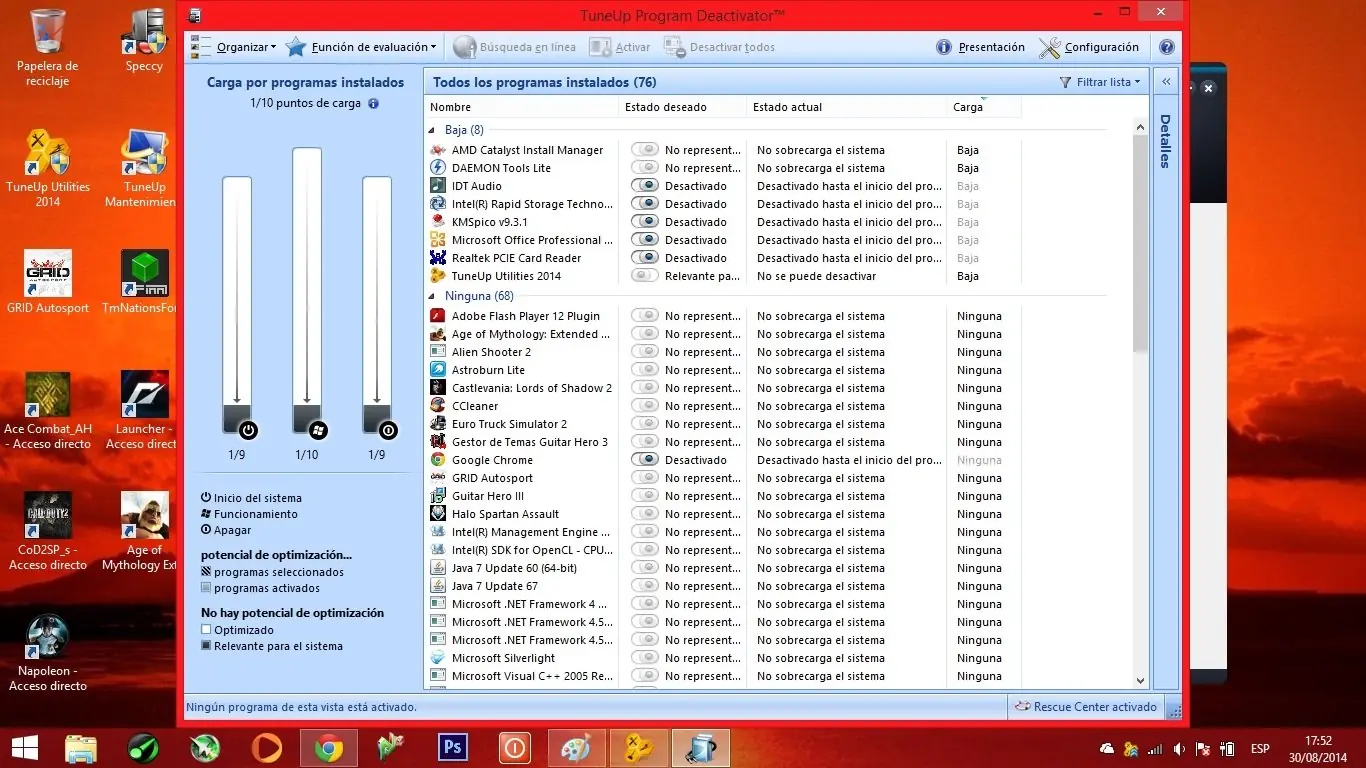Click the Funcionamiento load gauge bar
Viewport: 1366px width, 768px height.
pos(307,291)
